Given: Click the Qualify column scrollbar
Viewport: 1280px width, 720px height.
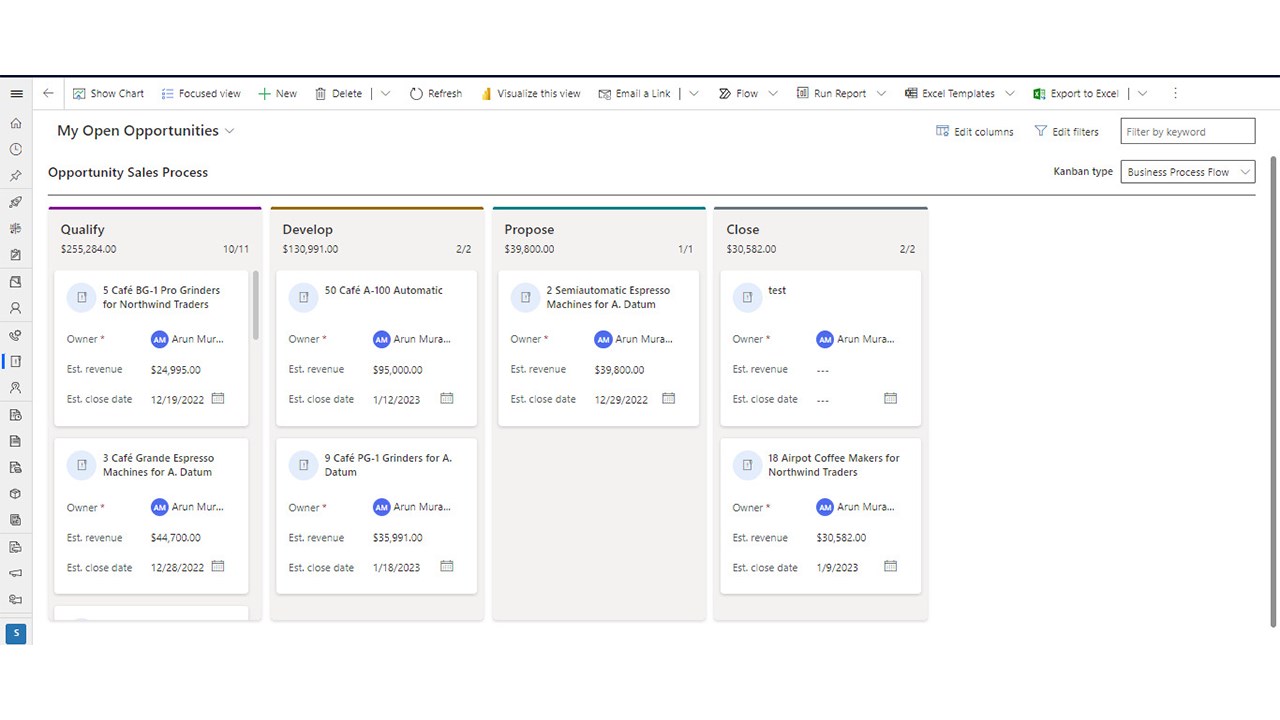Looking at the screenshot, I should coord(256,305).
